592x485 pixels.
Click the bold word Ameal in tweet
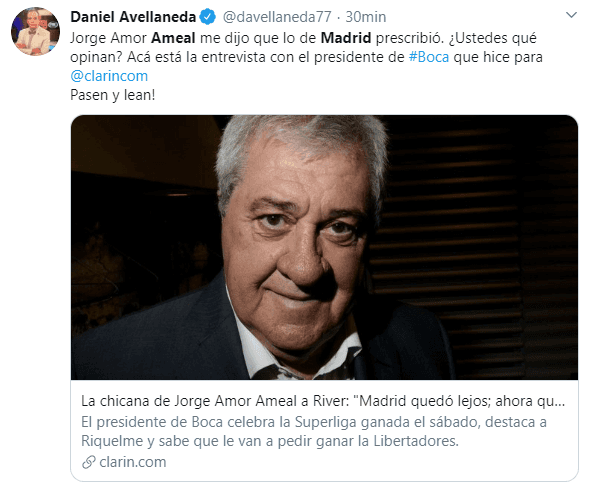coord(173,38)
